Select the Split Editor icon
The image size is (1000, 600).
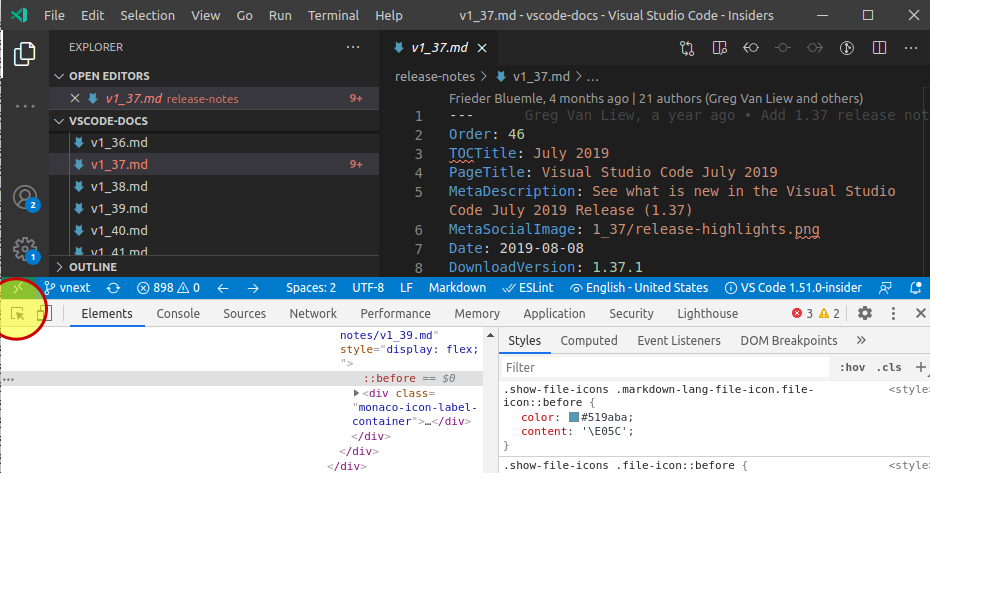pyautogui.click(x=880, y=47)
